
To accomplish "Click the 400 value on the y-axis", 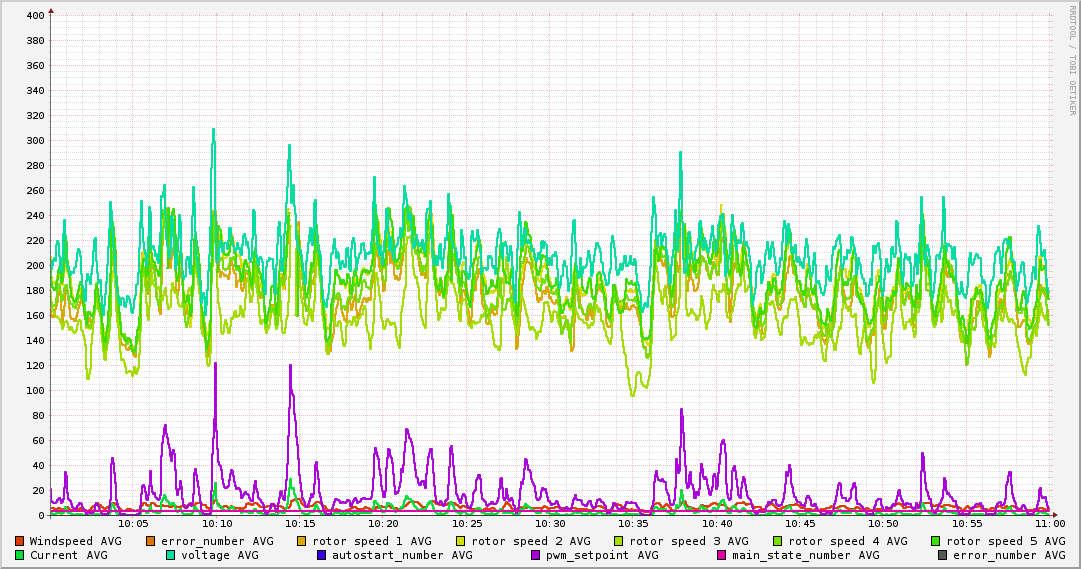I will pos(34,16).
